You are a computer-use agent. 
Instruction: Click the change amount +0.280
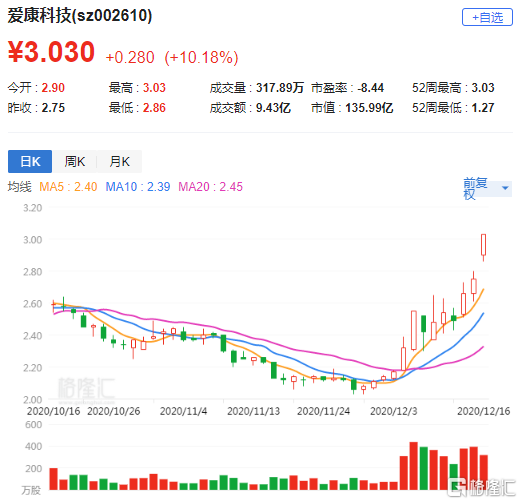click(x=130, y=57)
